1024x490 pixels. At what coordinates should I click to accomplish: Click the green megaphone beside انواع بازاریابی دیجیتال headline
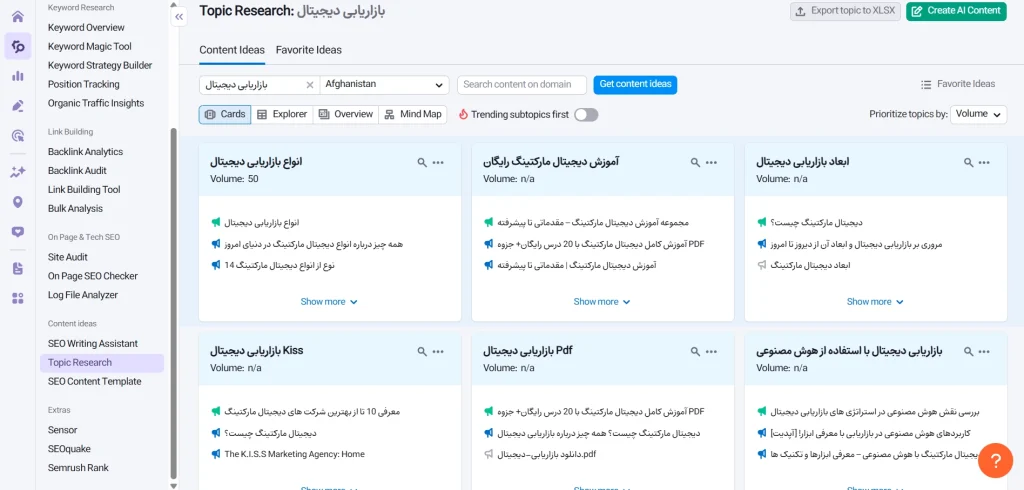[216, 223]
